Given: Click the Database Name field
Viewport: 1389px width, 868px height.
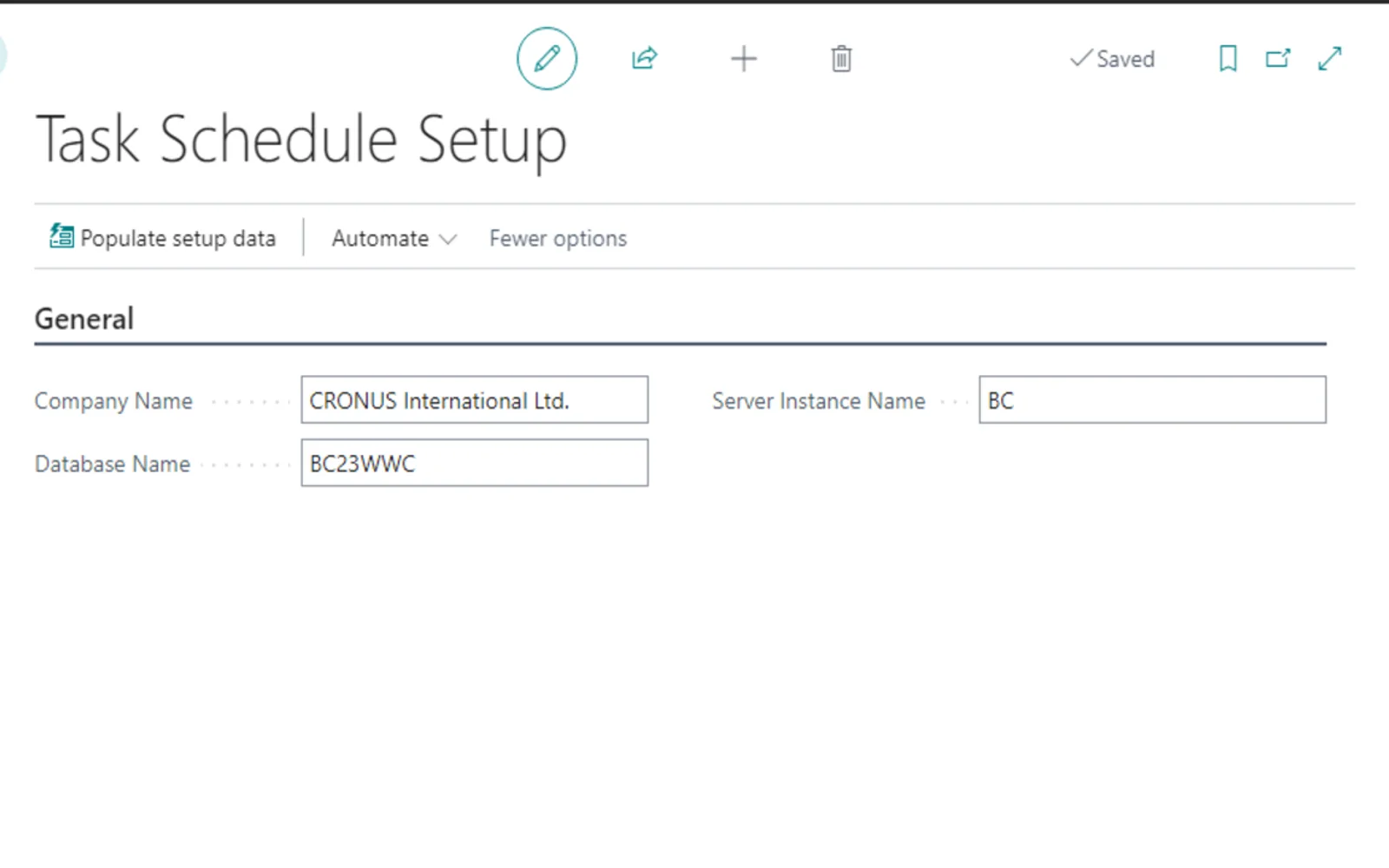Looking at the screenshot, I should point(475,463).
